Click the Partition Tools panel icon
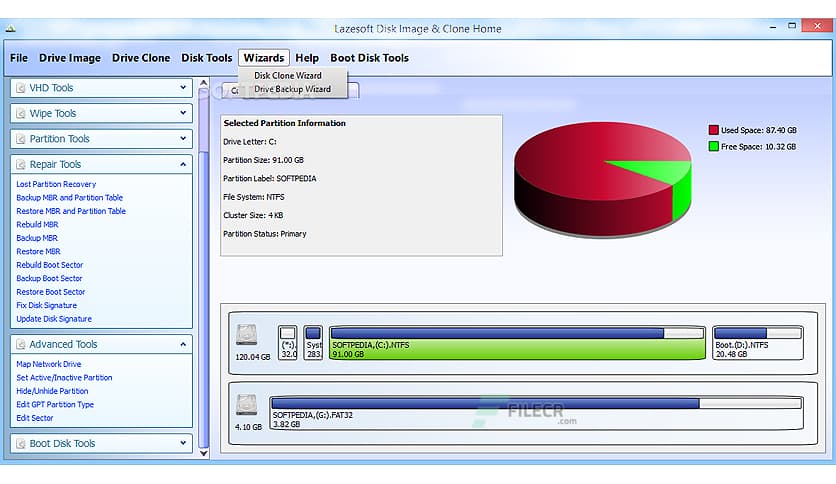The width and height of the screenshot is (836, 484). point(21,139)
